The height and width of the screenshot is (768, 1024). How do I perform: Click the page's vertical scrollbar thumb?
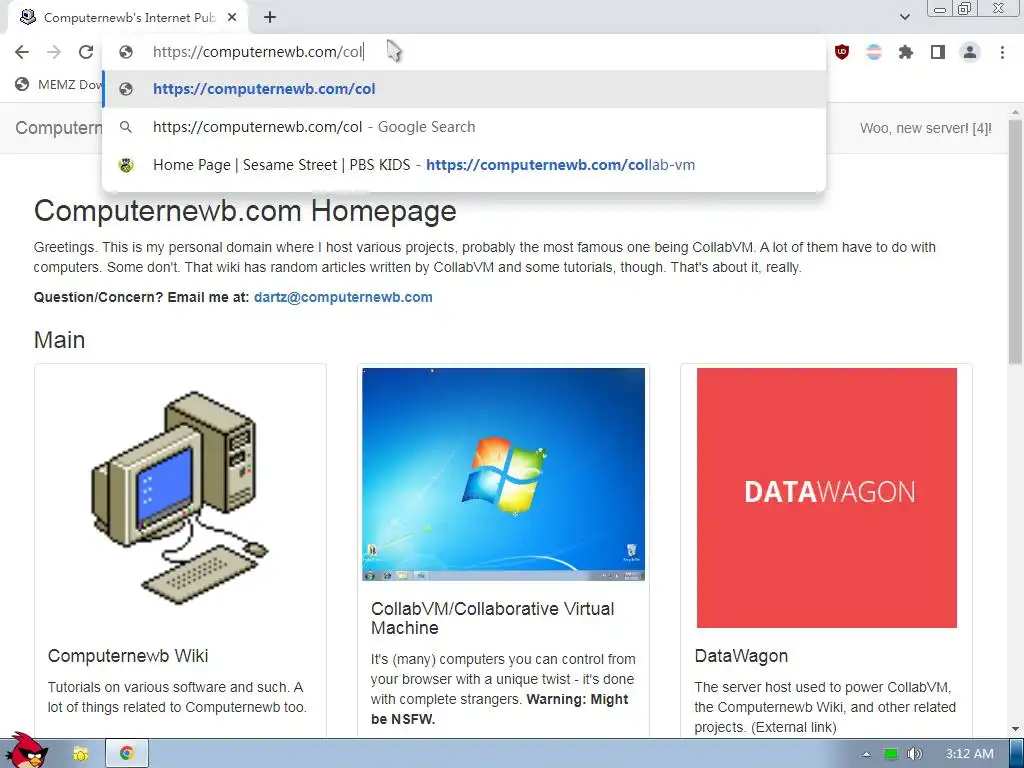[x=1015, y=242]
